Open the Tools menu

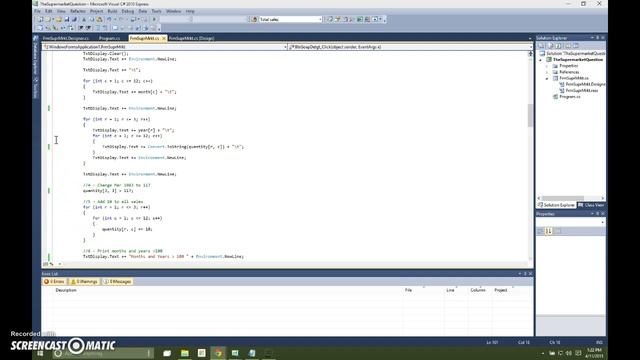pyautogui.click(x=156, y=11)
